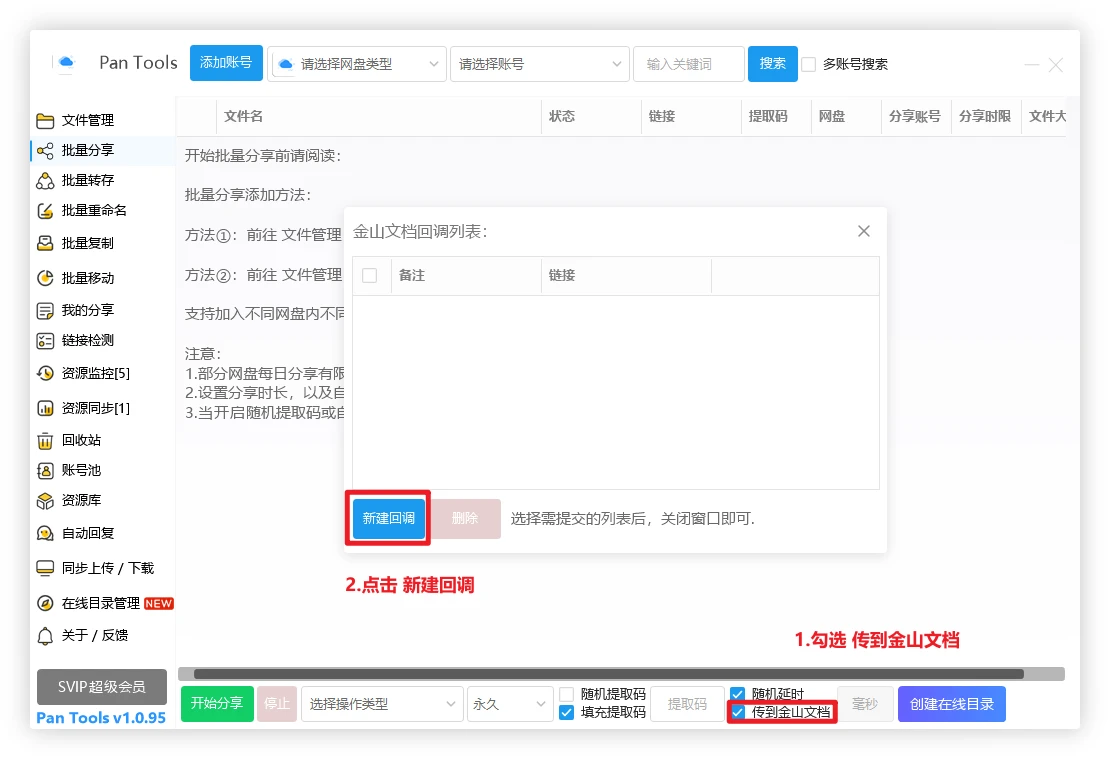Click the 回收站 trash icon

coord(45,441)
